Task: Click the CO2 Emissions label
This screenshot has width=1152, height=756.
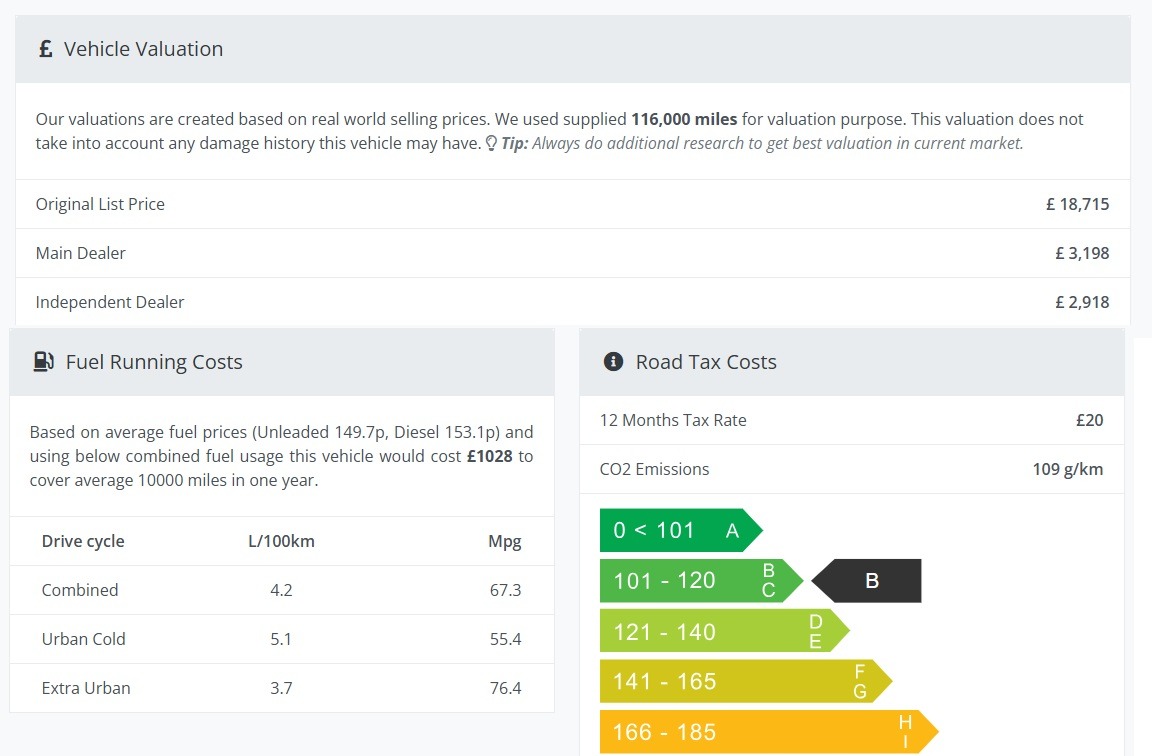Action: tap(655, 469)
